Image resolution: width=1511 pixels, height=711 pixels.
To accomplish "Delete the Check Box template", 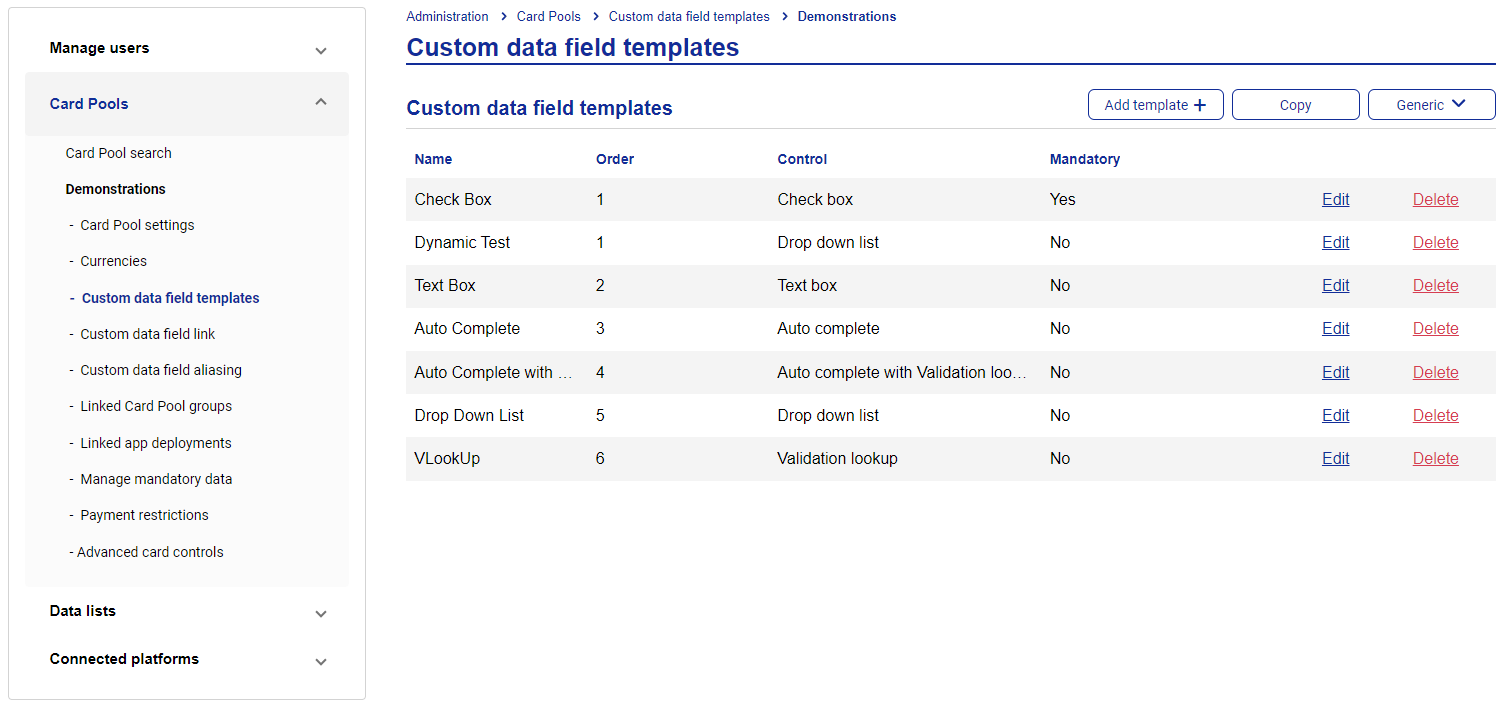I will (x=1435, y=199).
